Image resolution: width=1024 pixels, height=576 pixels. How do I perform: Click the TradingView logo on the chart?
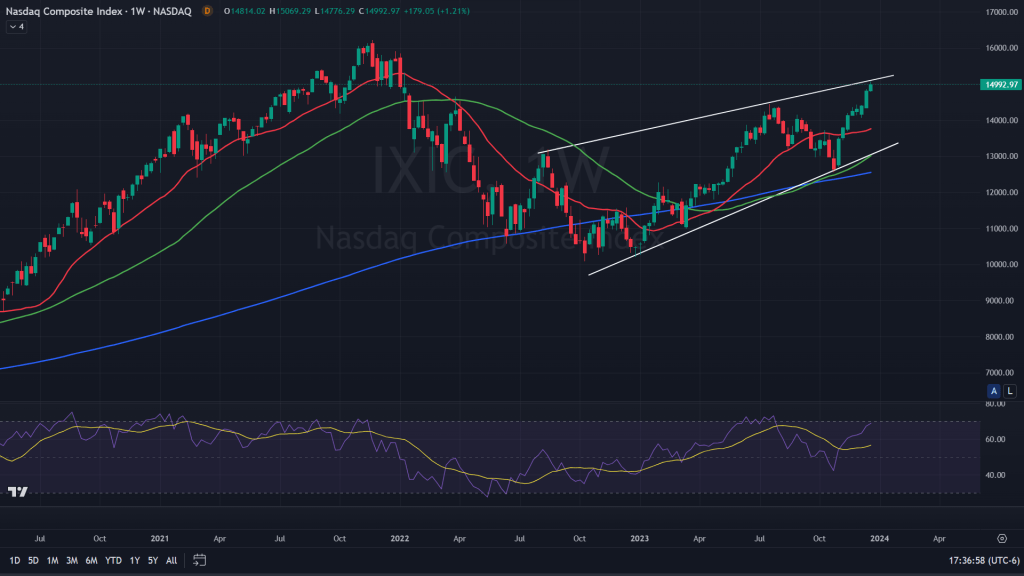coord(17,491)
